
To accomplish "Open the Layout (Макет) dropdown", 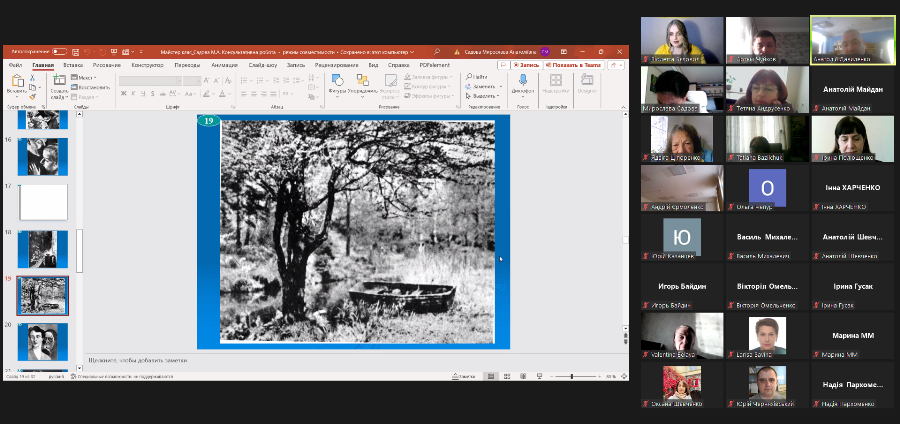I will pos(85,76).
